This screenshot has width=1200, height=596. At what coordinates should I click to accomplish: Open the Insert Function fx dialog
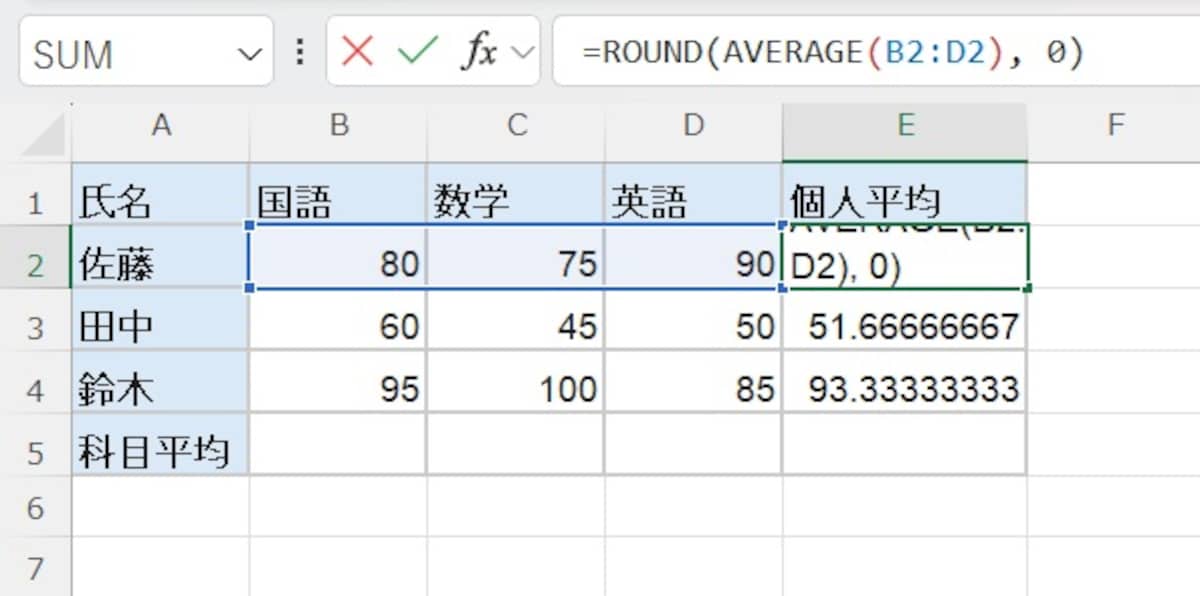483,51
